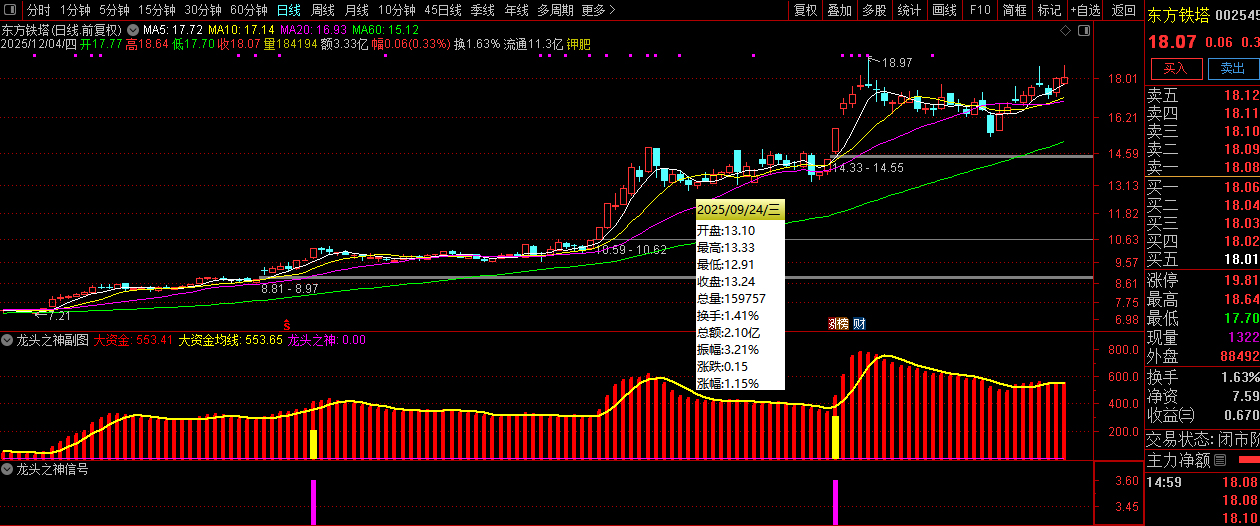1260x526 pixels.
Task: Add stock via +自选 button
Action: 1086,10
